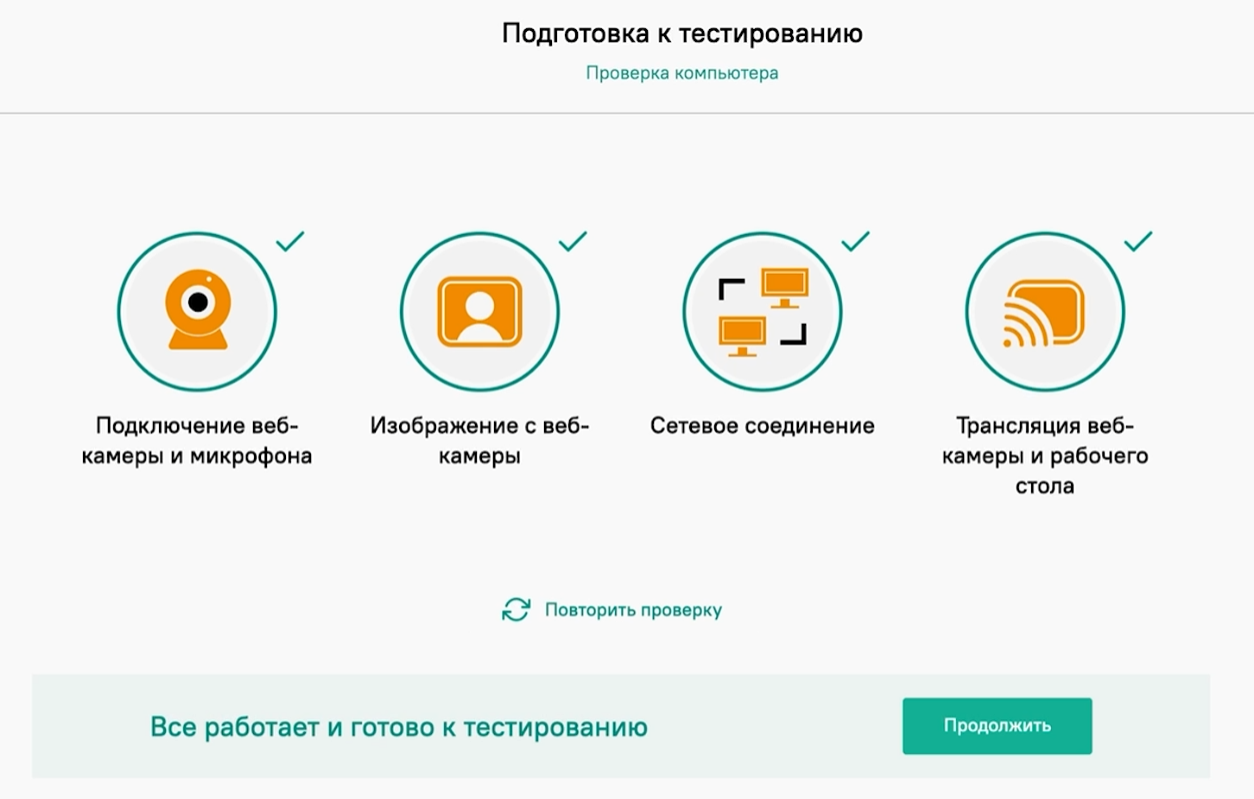1254x799 pixels.
Task: Select the Подготовка к тестированию heading
Action: pos(683,32)
